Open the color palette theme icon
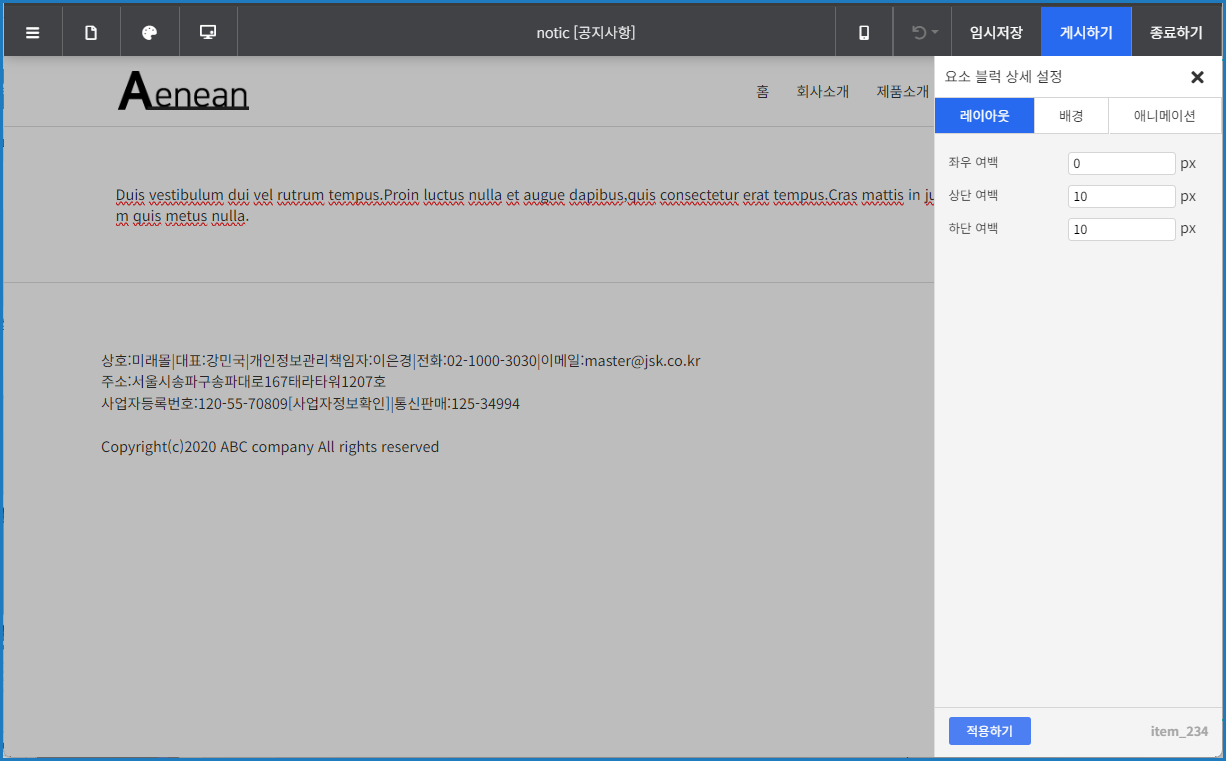1226x761 pixels. (150, 32)
